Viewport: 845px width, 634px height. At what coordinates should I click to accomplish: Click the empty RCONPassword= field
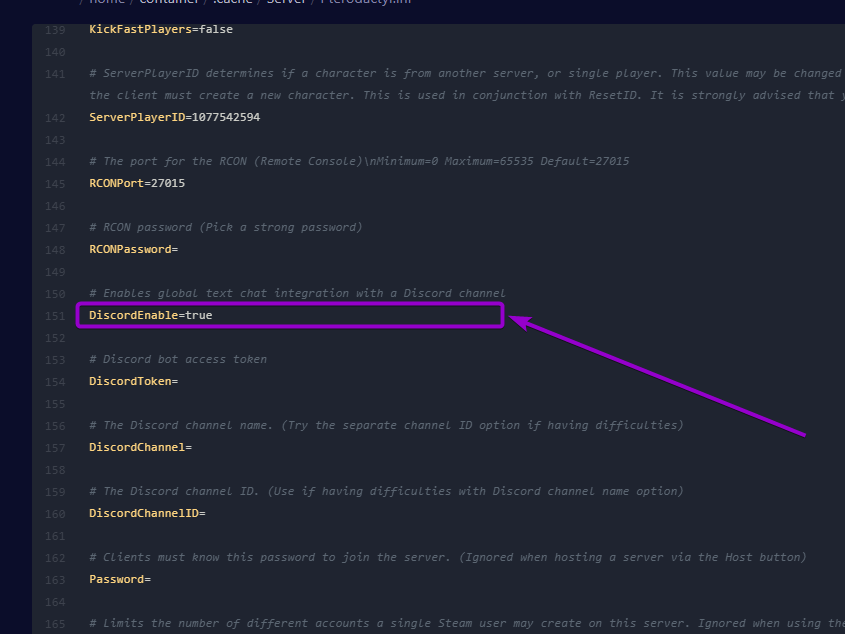[x=135, y=248]
